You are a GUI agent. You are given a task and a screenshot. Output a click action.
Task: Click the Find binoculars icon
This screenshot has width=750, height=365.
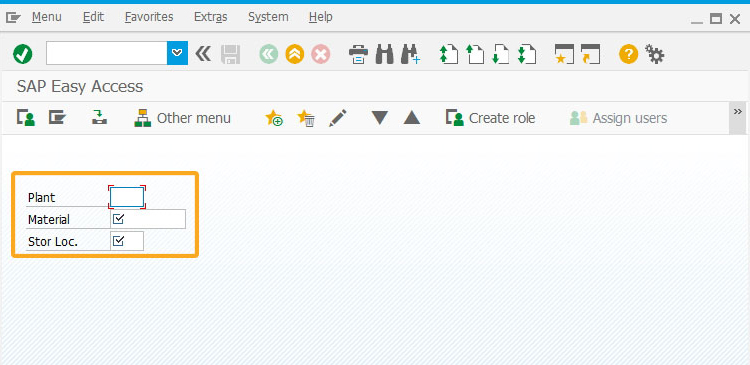click(x=385, y=54)
